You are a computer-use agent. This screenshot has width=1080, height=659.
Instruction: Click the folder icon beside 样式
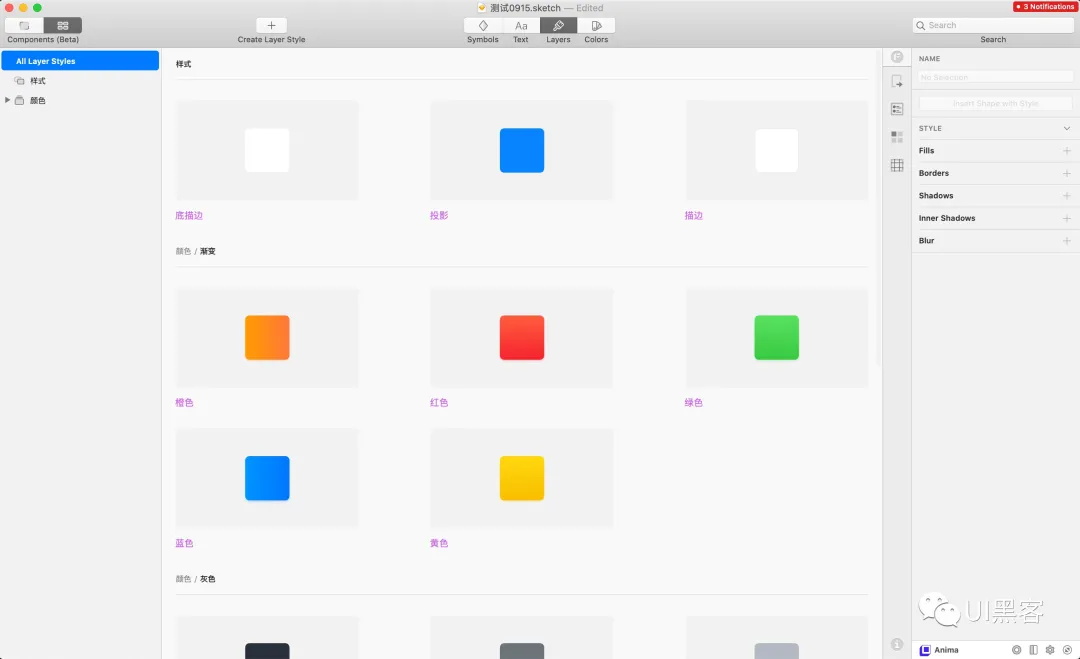[19, 81]
